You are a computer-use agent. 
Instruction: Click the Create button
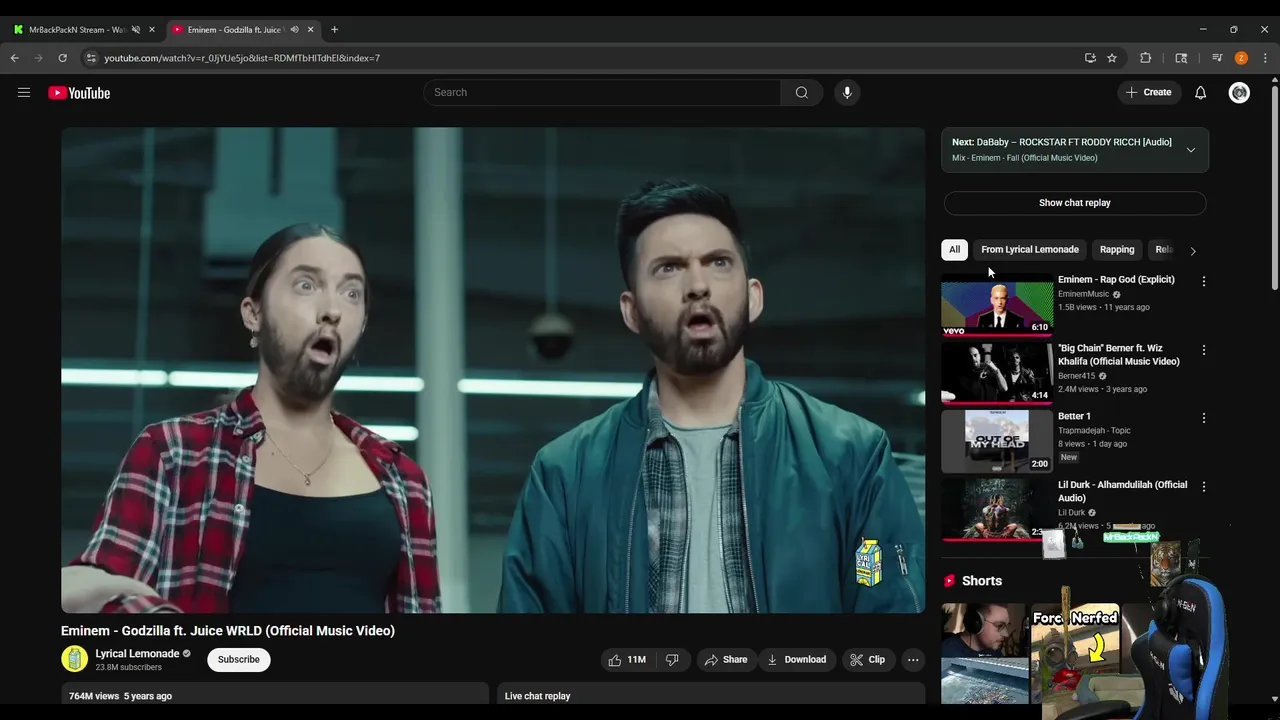click(1148, 92)
